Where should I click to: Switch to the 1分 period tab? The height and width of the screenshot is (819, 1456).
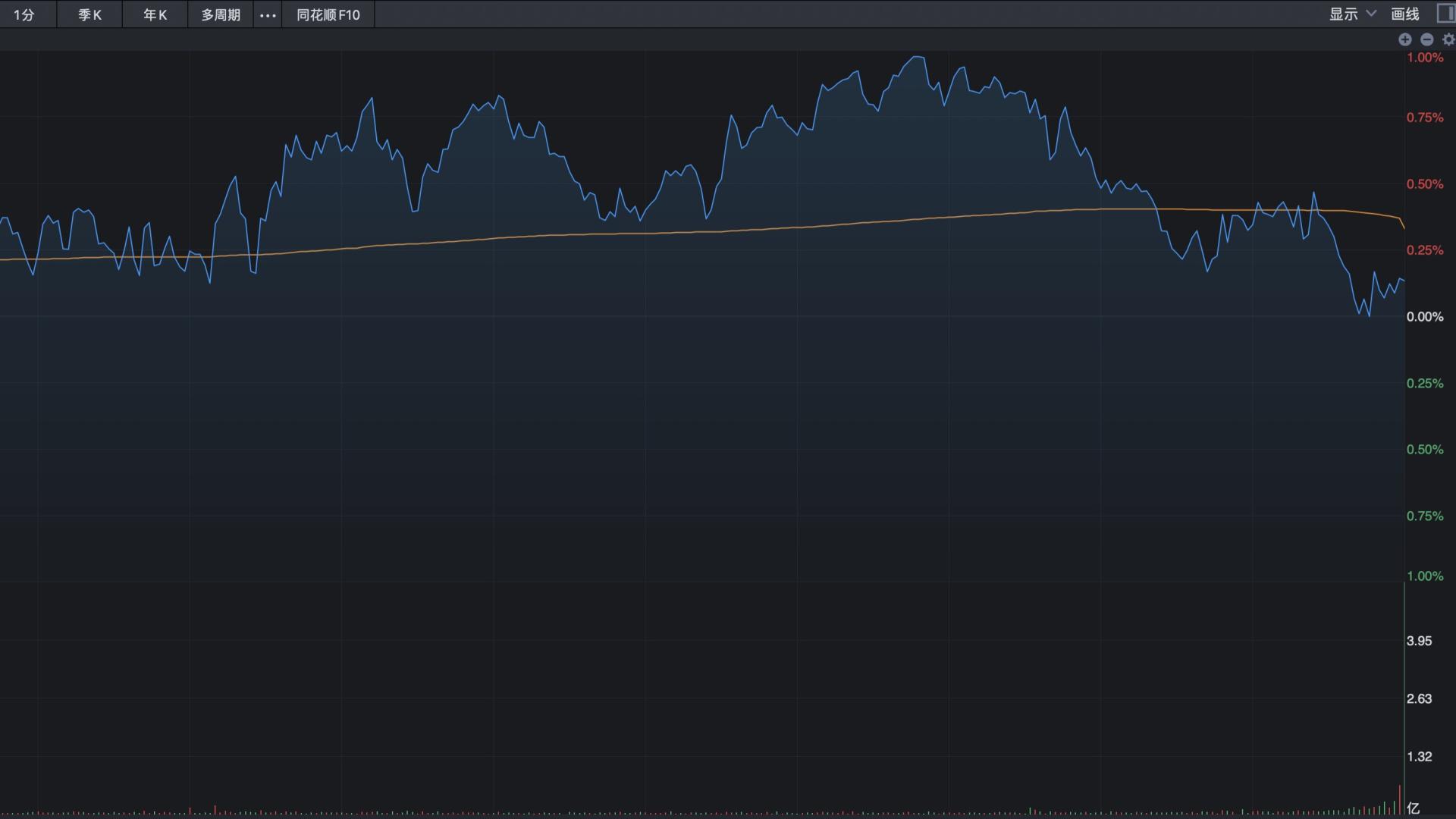(24, 14)
